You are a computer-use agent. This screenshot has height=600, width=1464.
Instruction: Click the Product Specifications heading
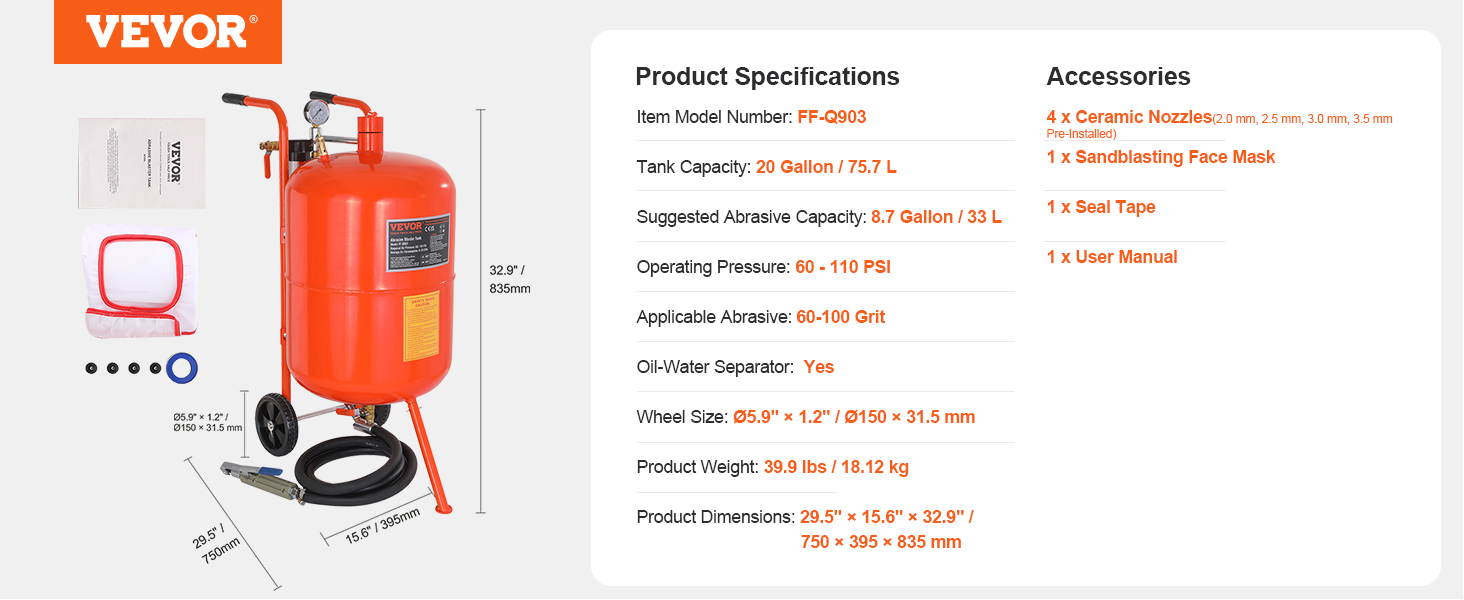768,77
